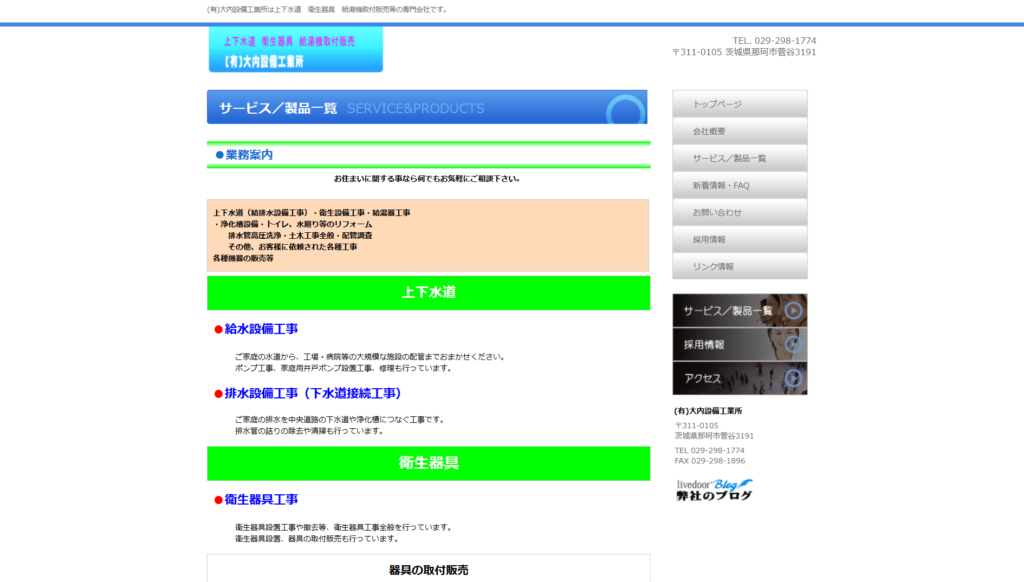The height and width of the screenshot is (582, 1024).
Task: Click the 上下水道 green section header
Action: coord(428,293)
